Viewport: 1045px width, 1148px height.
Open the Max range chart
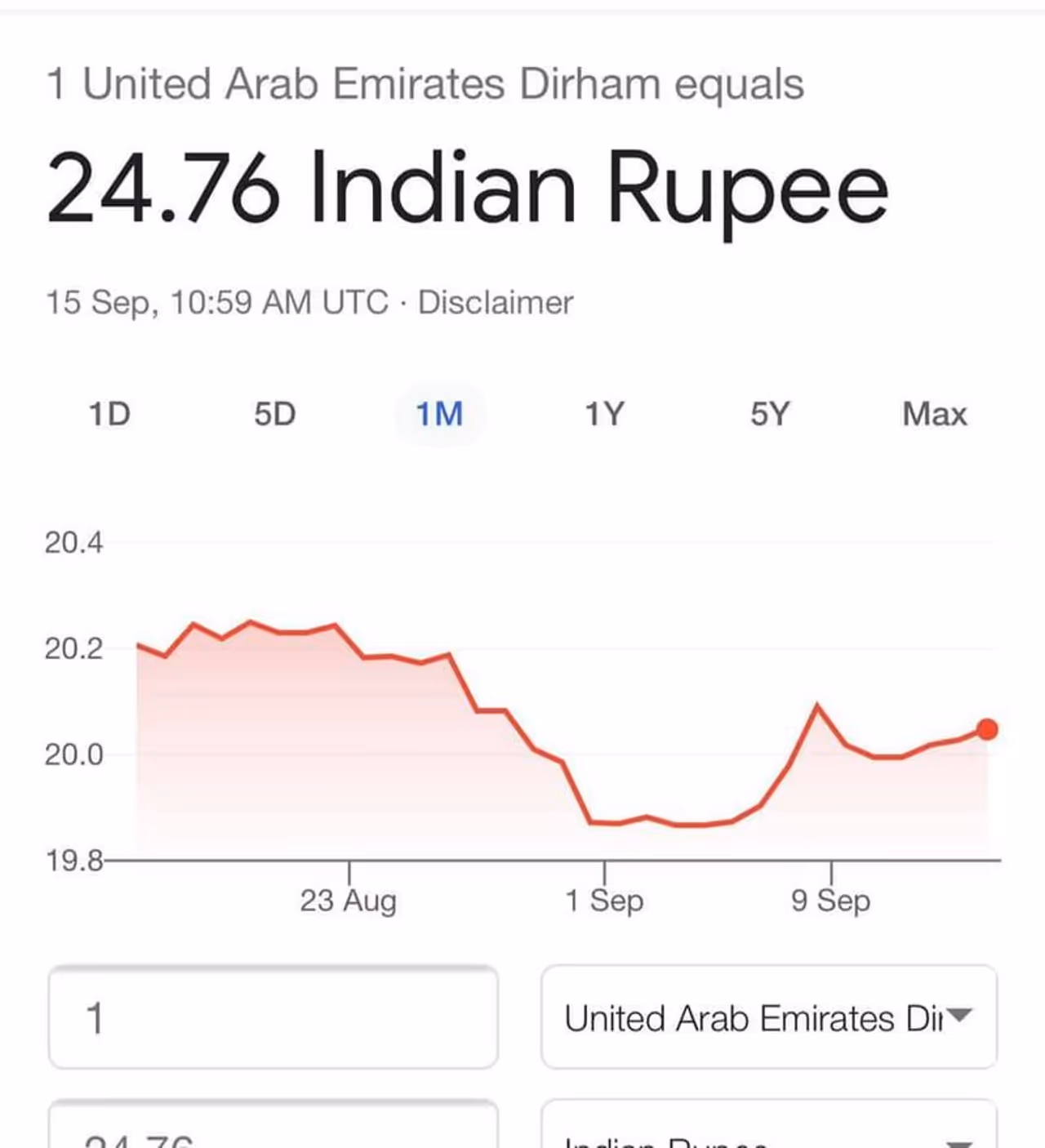coord(935,414)
